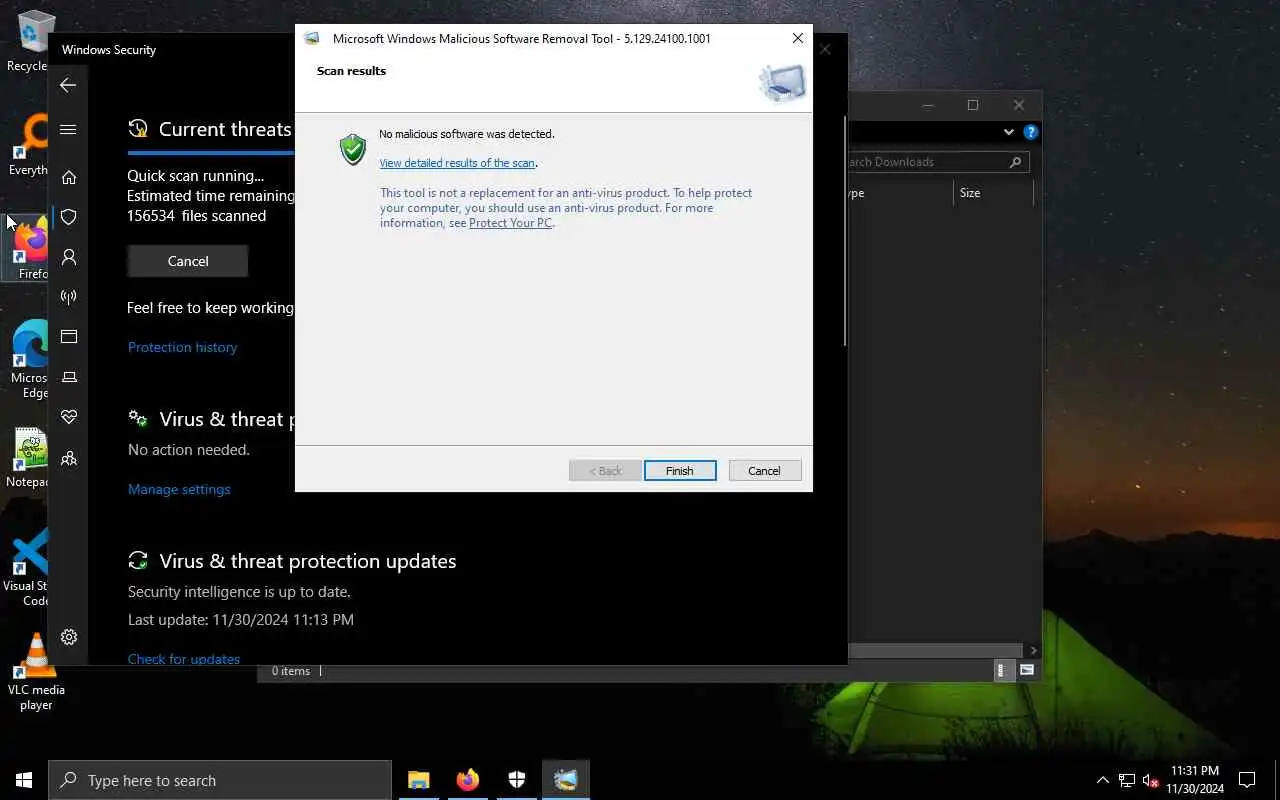Open Home in Windows Security sidebar
The height and width of the screenshot is (800, 1280).
click(x=69, y=177)
